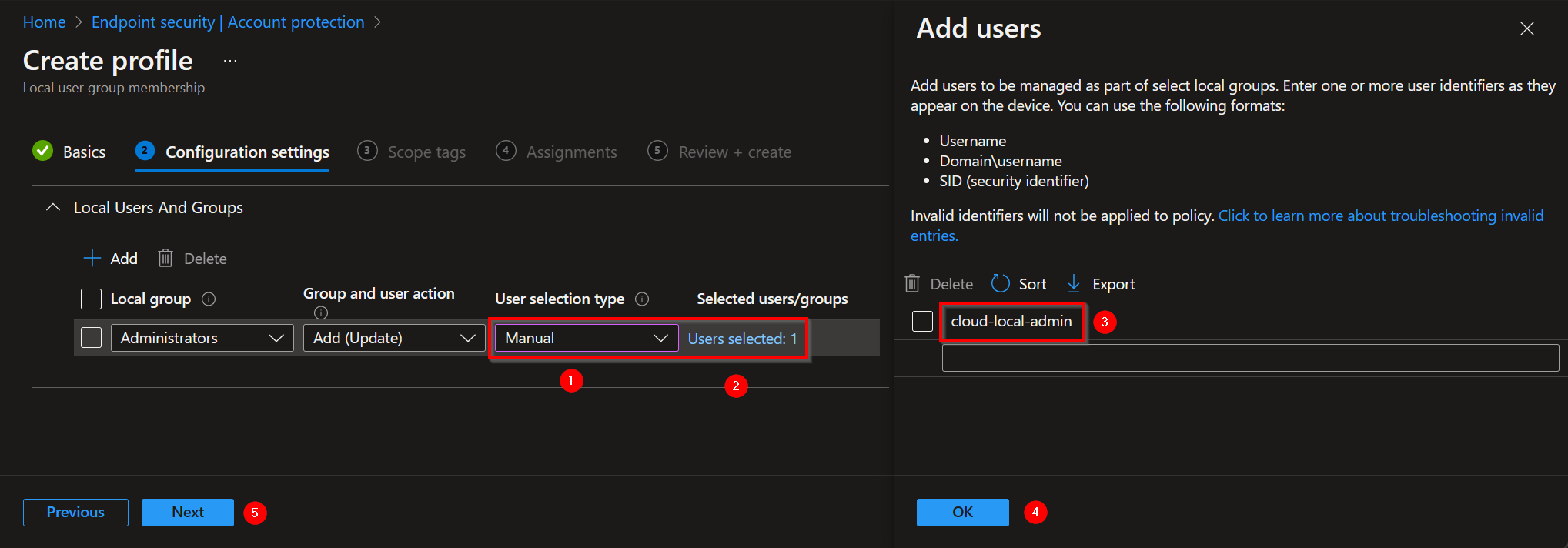Open the Local group info icon
This screenshot has height=548, width=1568.
click(209, 299)
